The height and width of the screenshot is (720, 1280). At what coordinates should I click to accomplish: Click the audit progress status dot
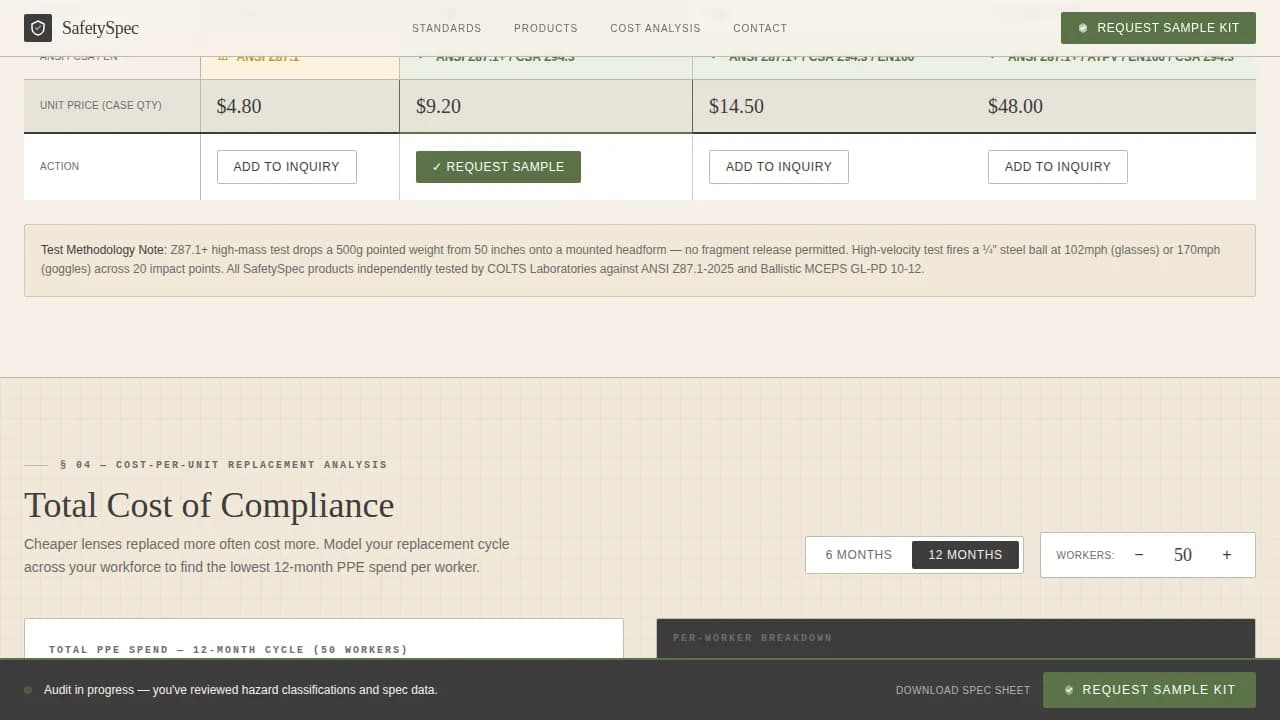pyautogui.click(x=26, y=690)
